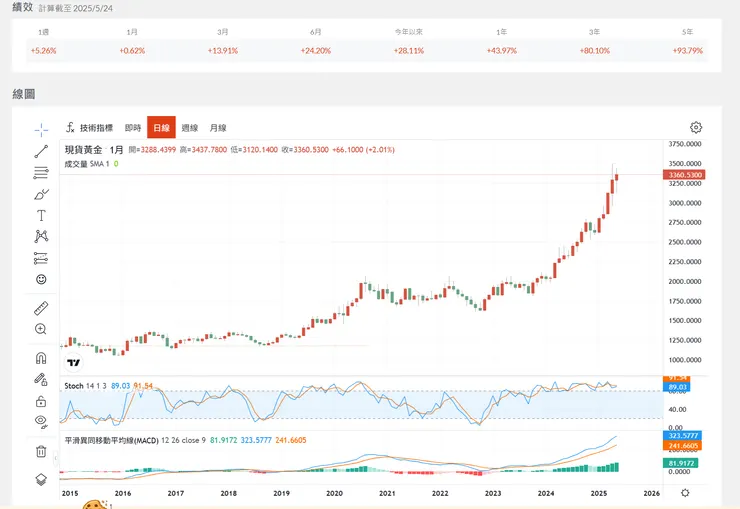The height and width of the screenshot is (509, 740).
Task: Click the 3360.5300 current price label
Action: pyautogui.click(x=684, y=175)
